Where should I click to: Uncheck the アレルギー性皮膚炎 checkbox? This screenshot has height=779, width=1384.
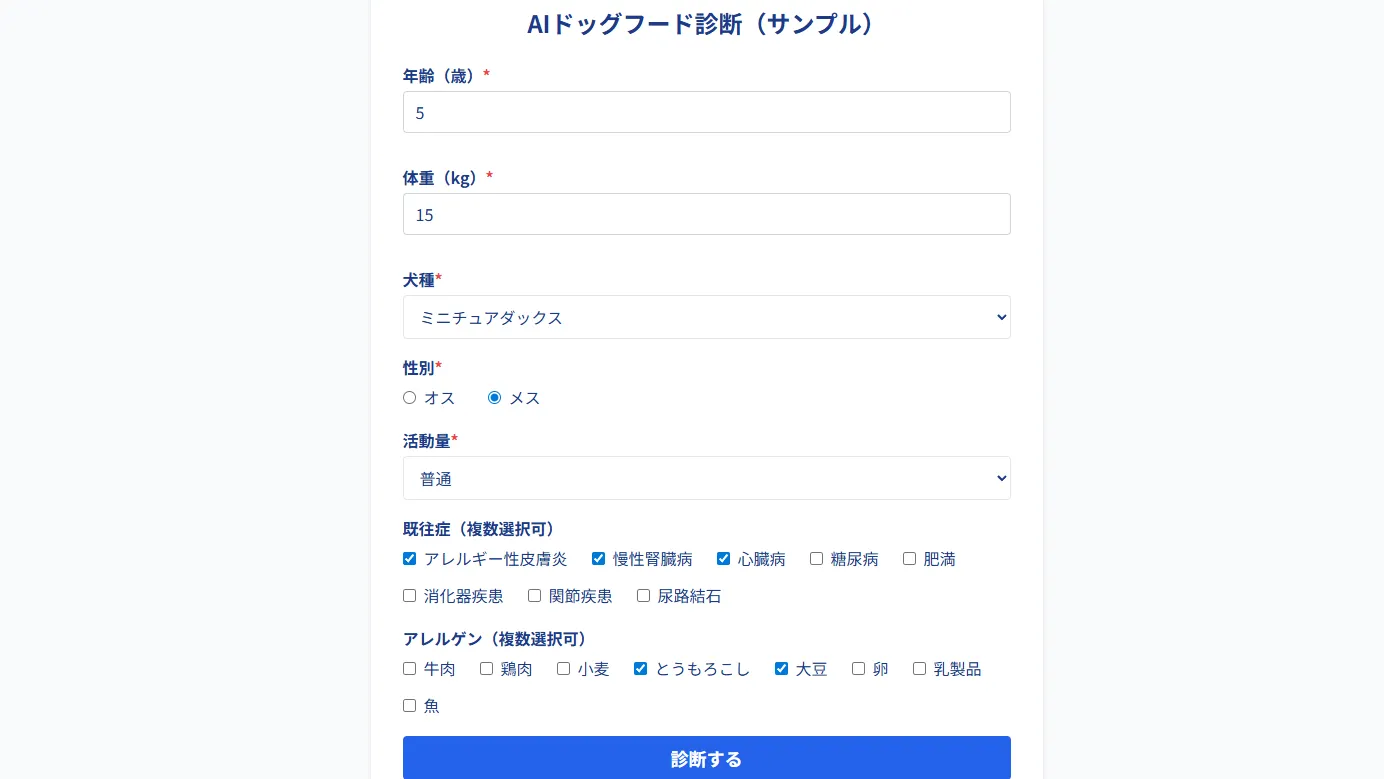coord(409,558)
